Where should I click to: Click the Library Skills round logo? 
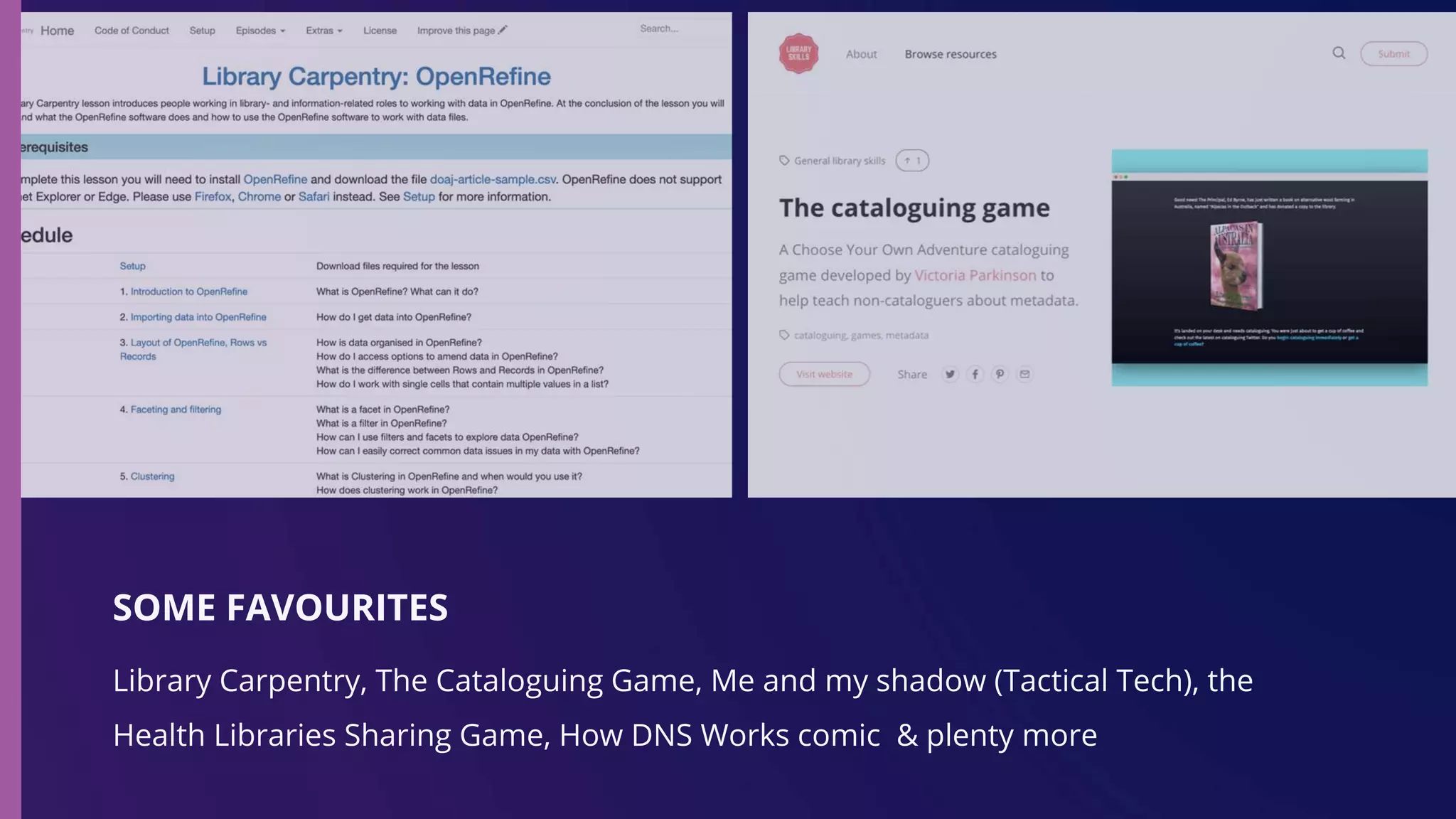click(x=798, y=53)
